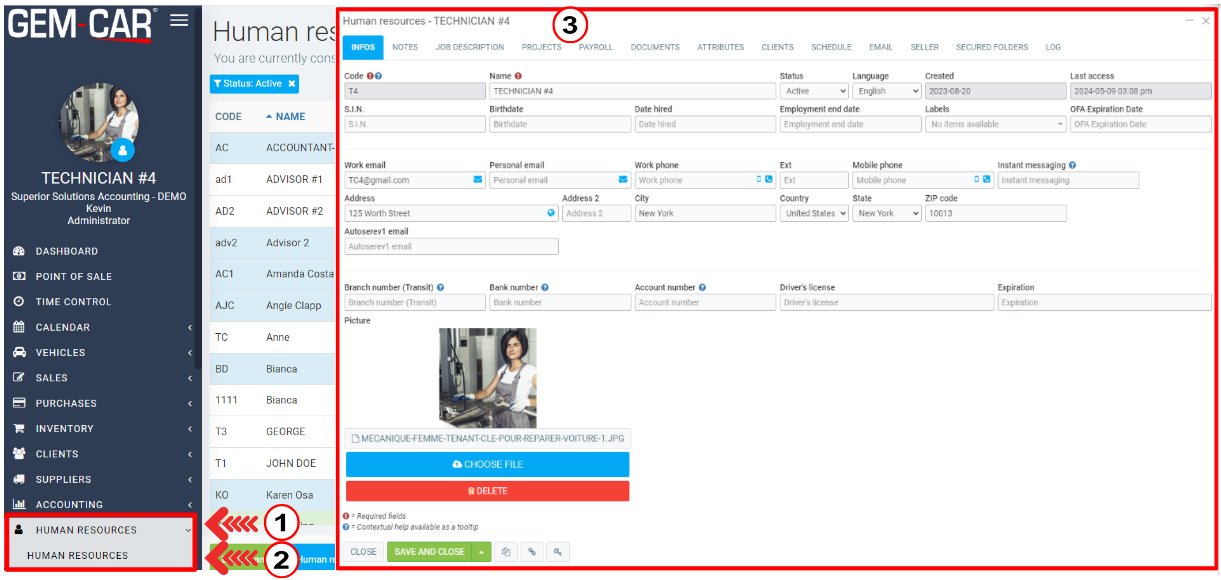Image resolution: width=1221 pixels, height=580 pixels.
Task: Open the Job Description tab
Action: point(470,47)
